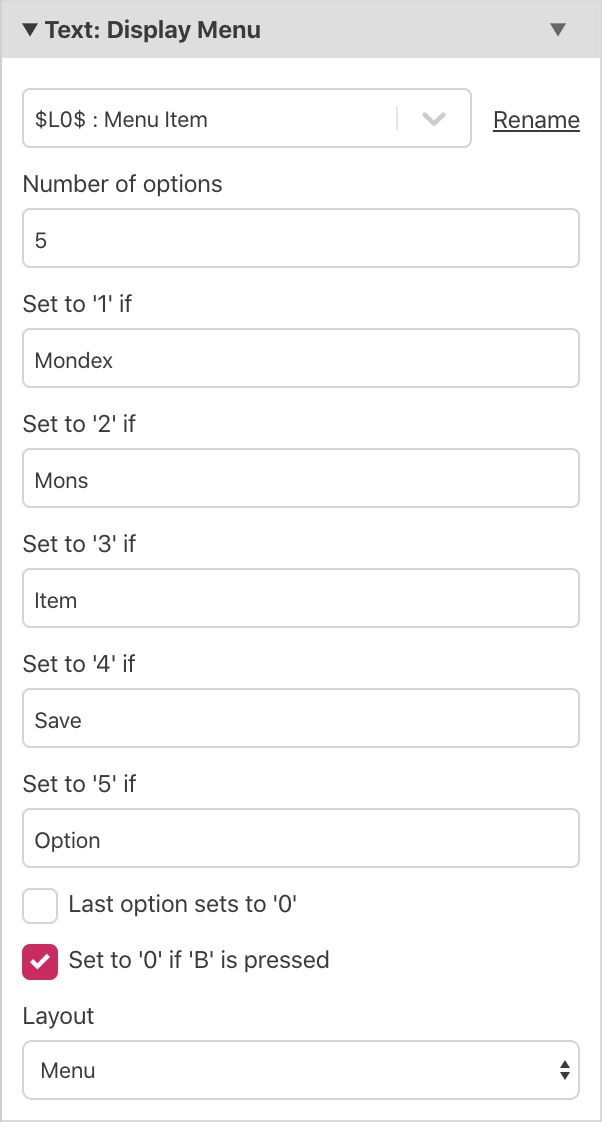Focus the Number of options field
The height and width of the screenshot is (1122, 602).
300,238
